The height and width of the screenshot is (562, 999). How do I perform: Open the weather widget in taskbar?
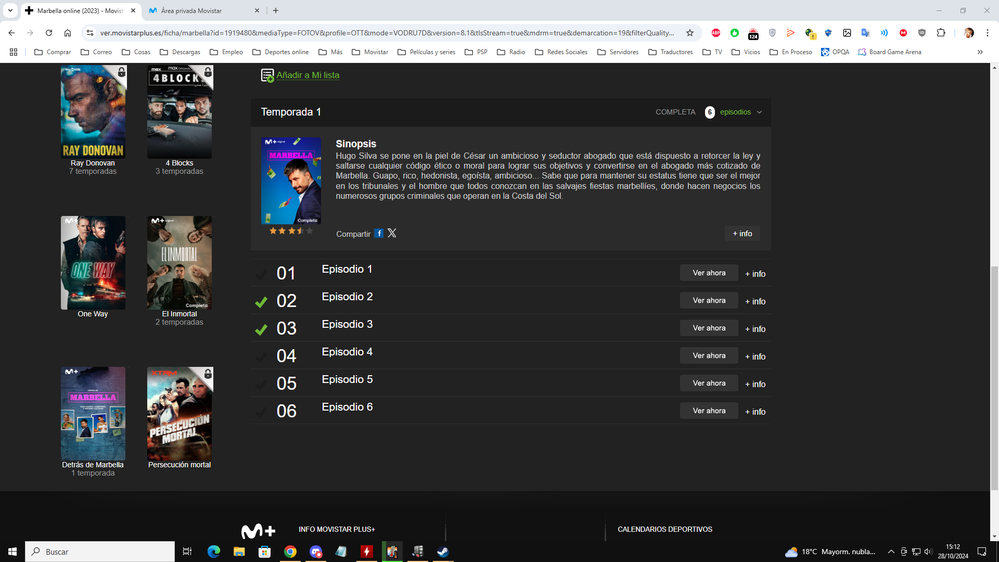coord(831,552)
